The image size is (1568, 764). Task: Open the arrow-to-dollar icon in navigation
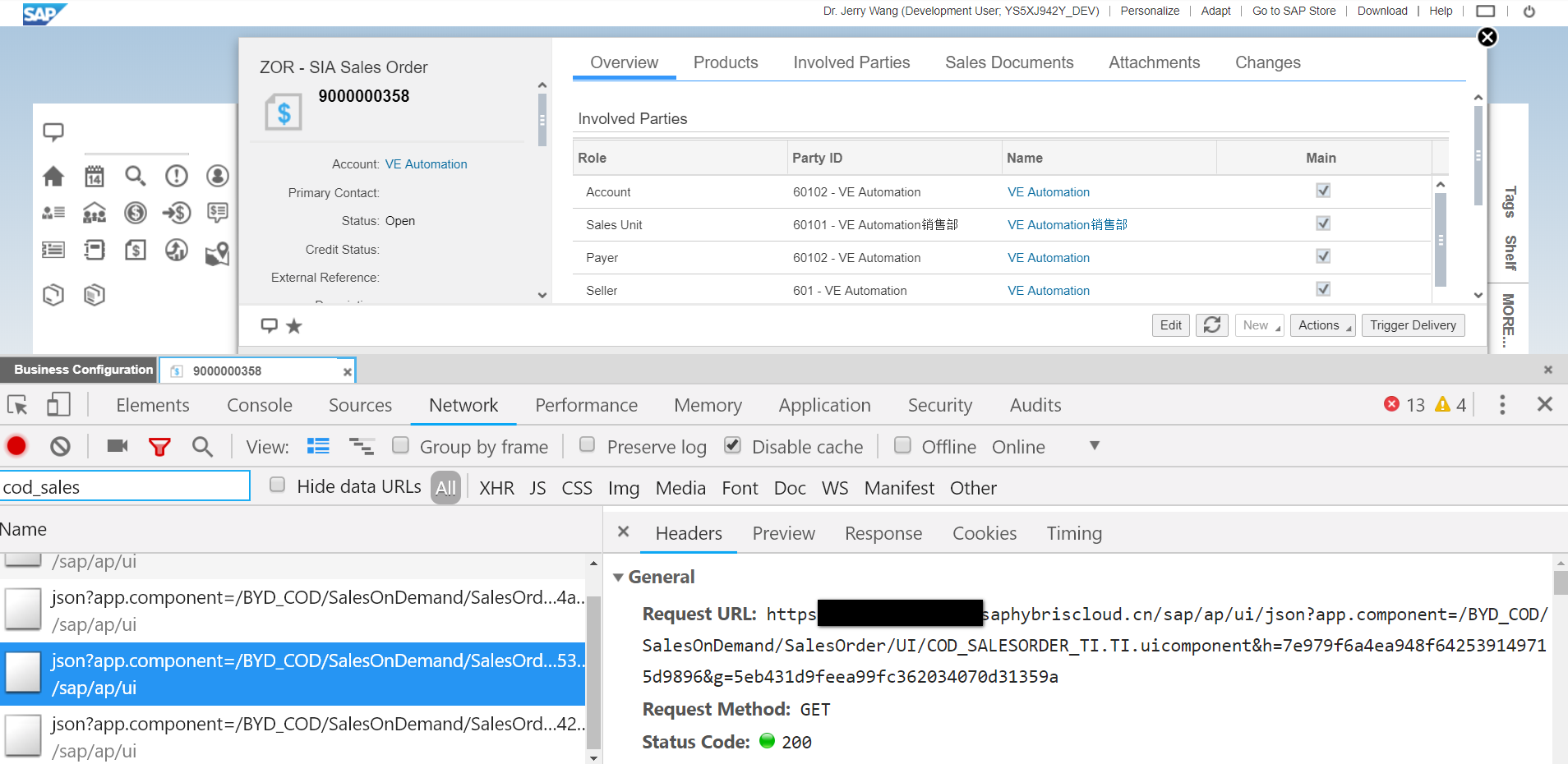point(177,213)
